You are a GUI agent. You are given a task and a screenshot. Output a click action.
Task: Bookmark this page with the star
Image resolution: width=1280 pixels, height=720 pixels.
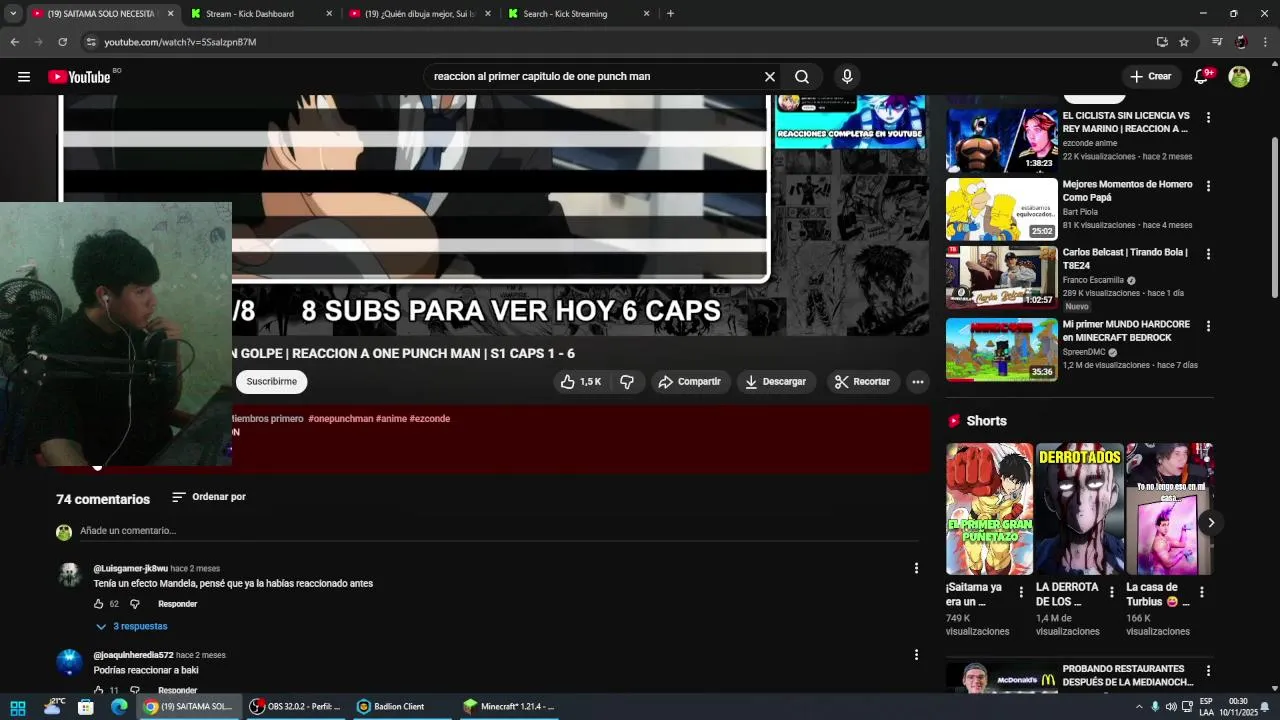[x=1184, y=42]
